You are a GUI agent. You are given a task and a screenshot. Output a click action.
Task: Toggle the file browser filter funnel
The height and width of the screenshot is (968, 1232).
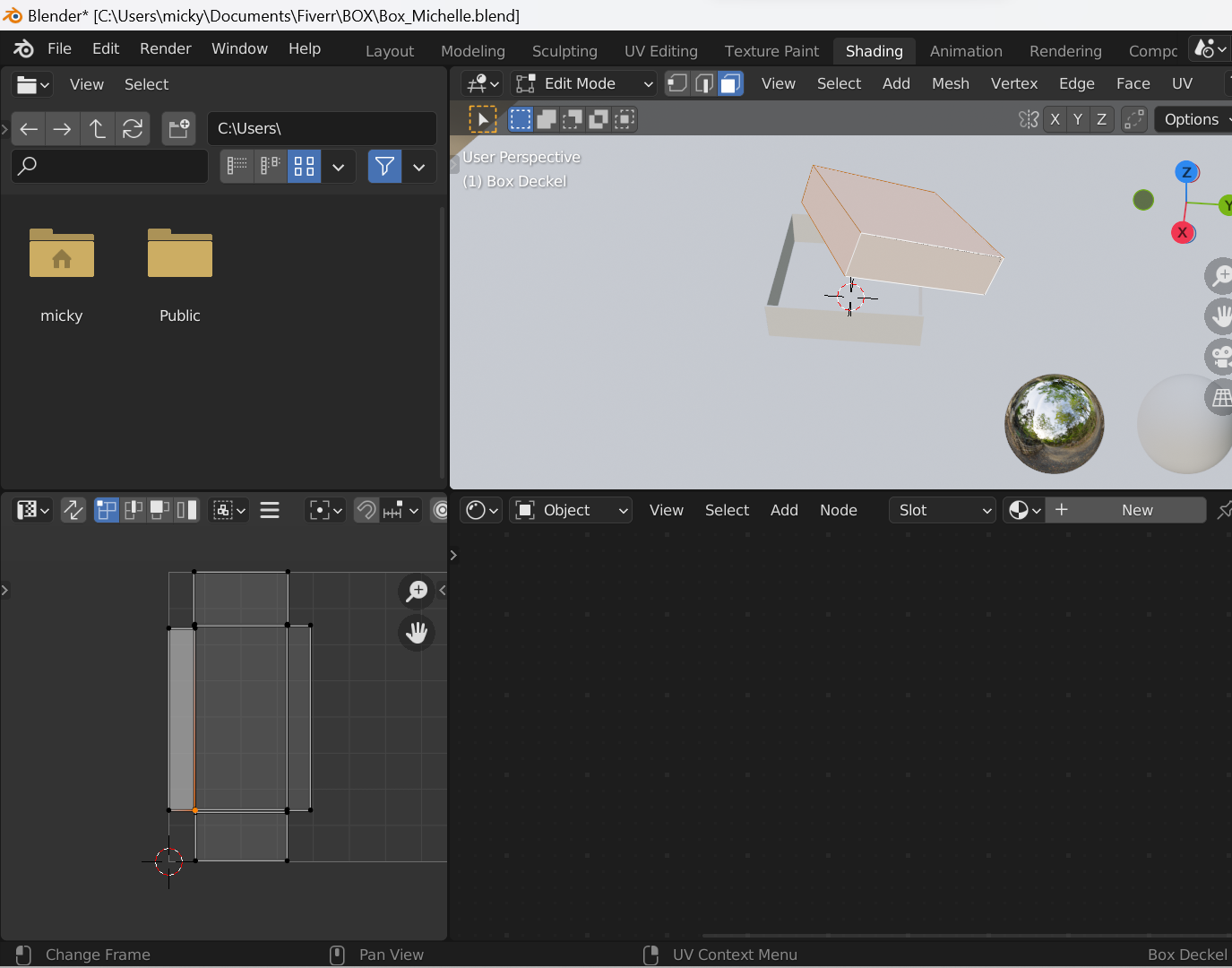click(384, 167)
